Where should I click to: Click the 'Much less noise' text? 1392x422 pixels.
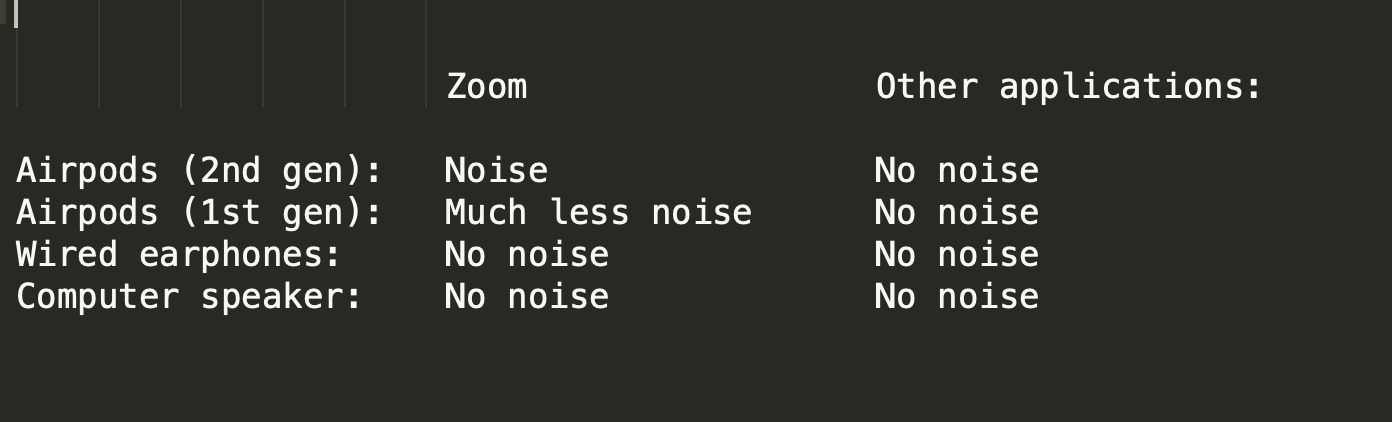click(x=598, y=213)
